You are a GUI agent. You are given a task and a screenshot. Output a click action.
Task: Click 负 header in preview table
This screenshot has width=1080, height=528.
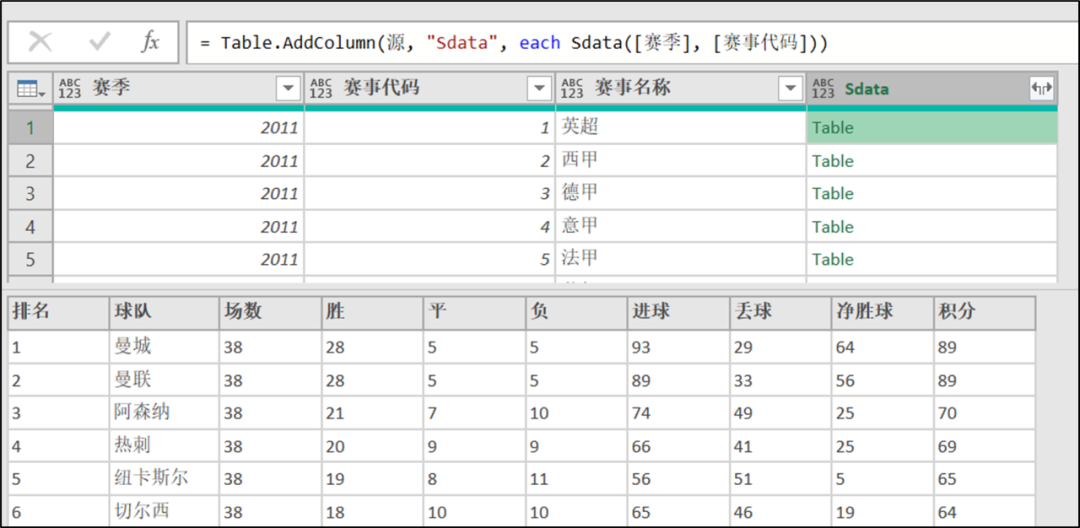(577, 313)
